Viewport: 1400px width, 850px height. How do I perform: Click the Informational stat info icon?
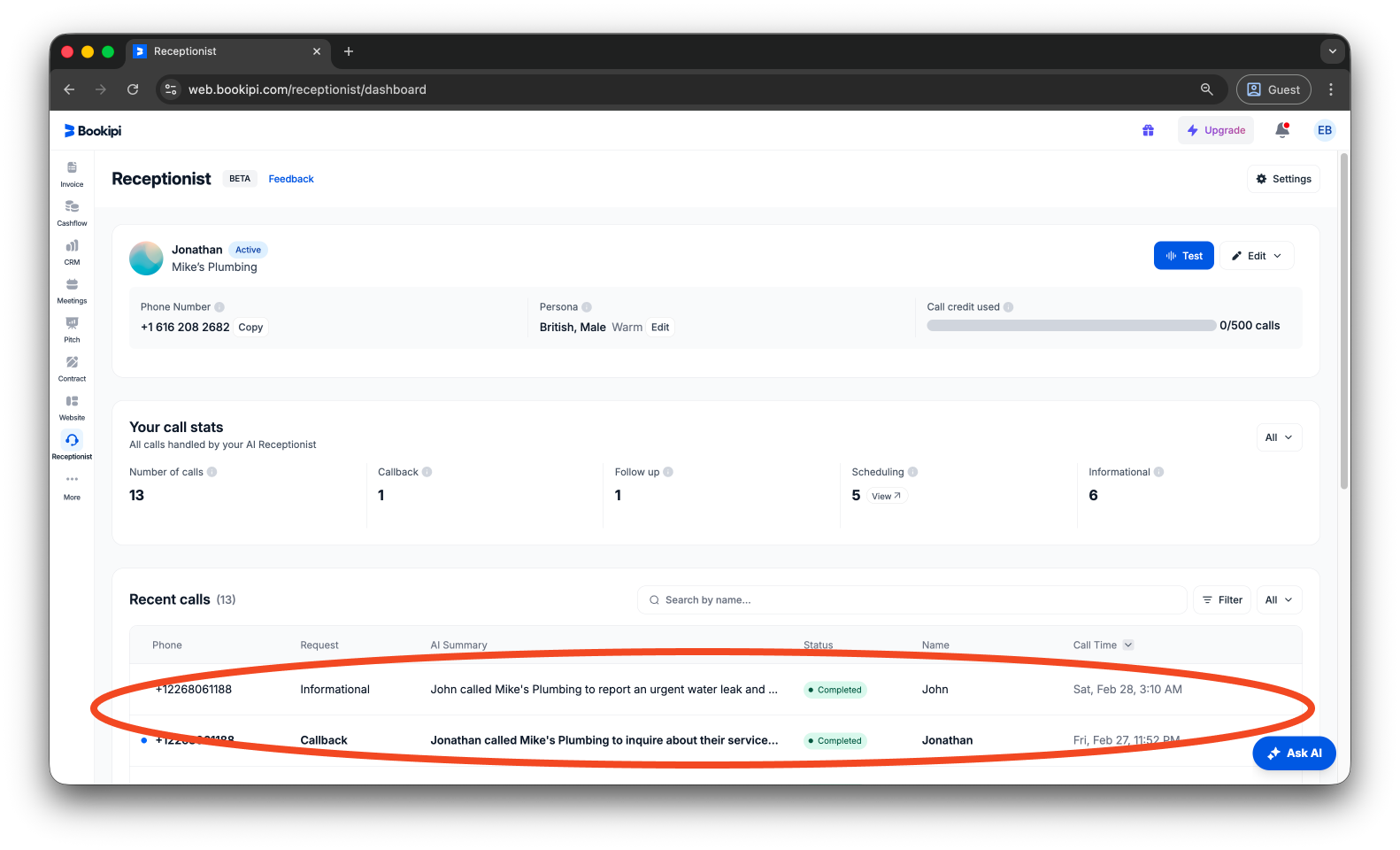pyautogui.click(x=1159, y=472)
